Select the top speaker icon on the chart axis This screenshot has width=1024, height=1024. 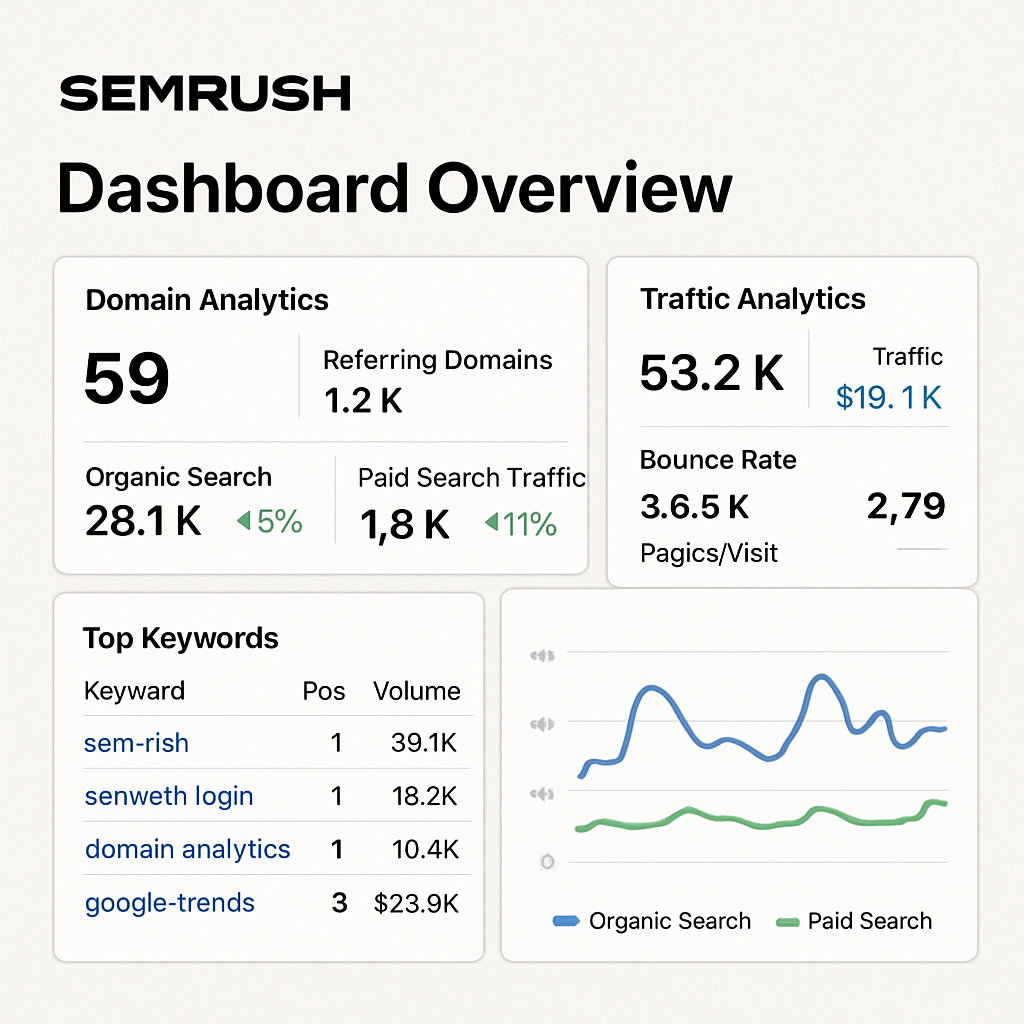pos(542,655)
